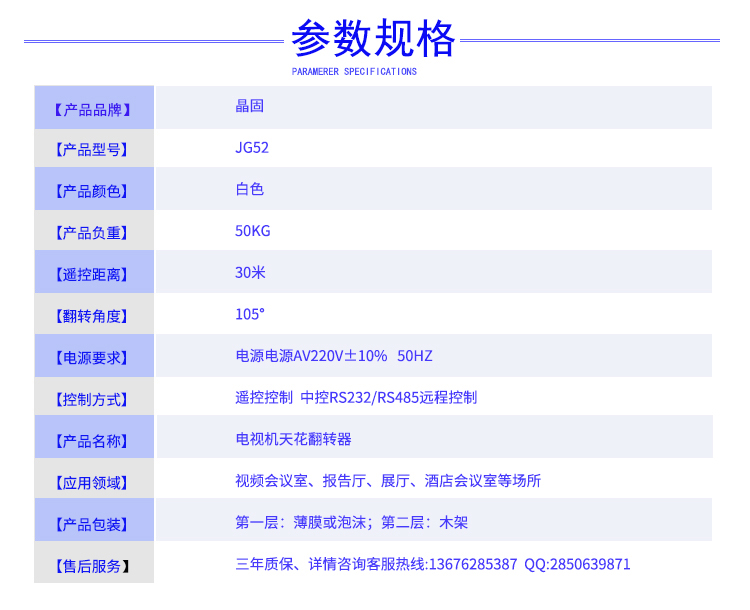Screen dimensions: 750x610
Task: Click the AV220V±10% 50HZ power value
Action: (x=334, y=356)
